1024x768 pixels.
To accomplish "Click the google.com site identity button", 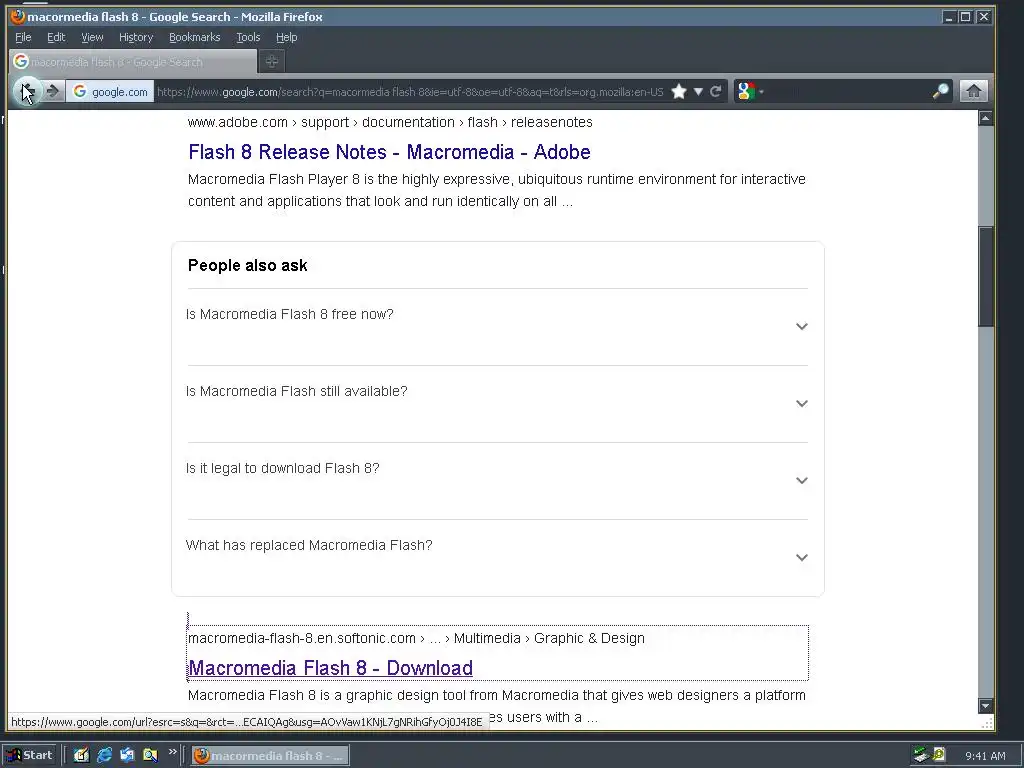I will (x=110, y=91).
